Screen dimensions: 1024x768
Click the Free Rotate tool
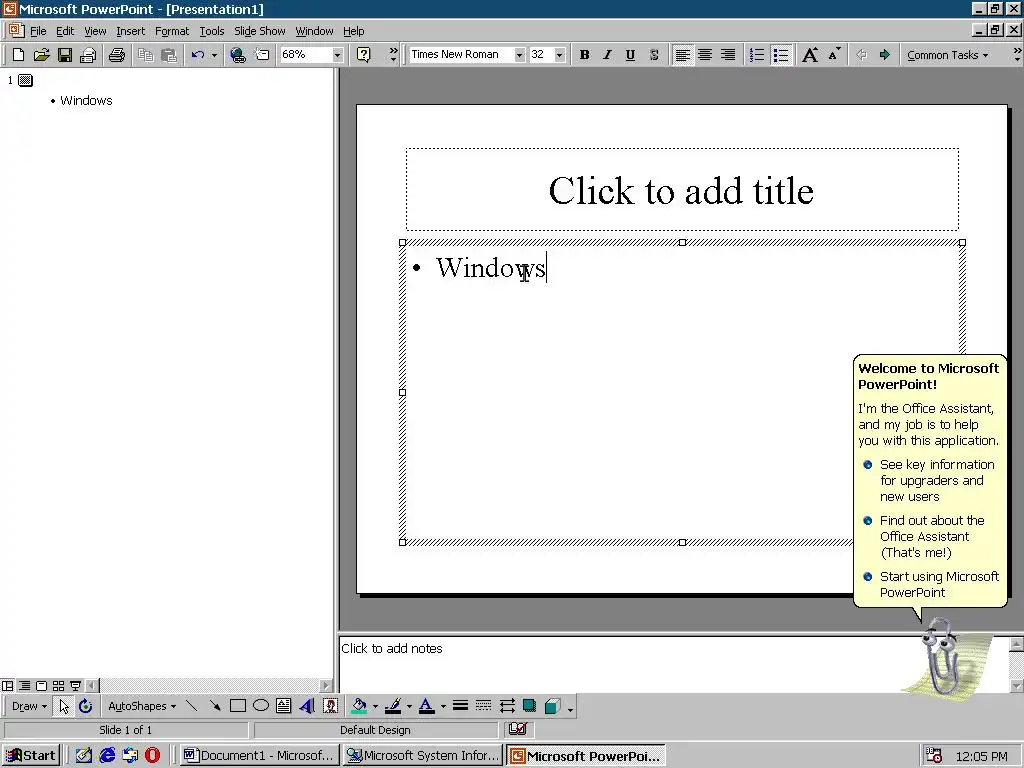click(x=86, y=706)
